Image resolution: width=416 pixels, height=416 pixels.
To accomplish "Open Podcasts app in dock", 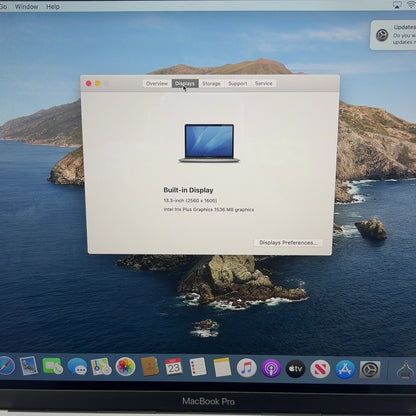I will pyautogui.click(x=271, y=368).
